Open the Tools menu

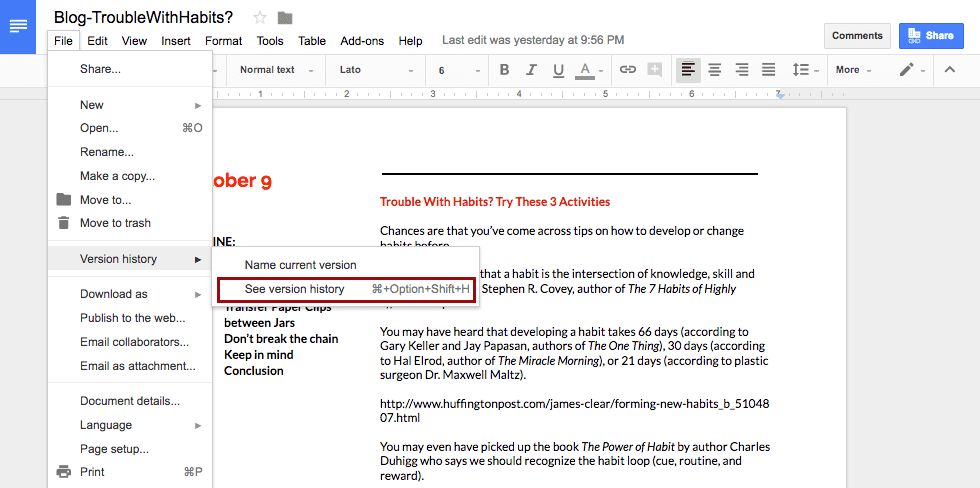click(270, 41)
